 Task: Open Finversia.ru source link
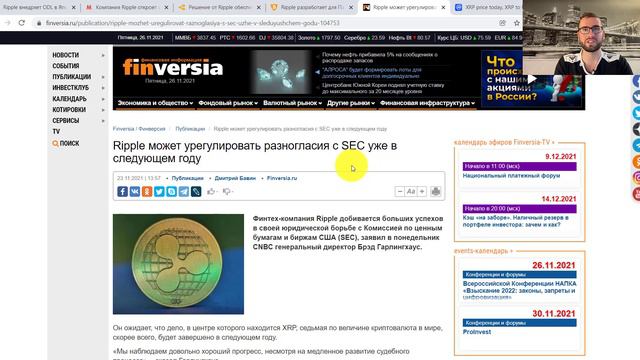(x=282, y=178)
